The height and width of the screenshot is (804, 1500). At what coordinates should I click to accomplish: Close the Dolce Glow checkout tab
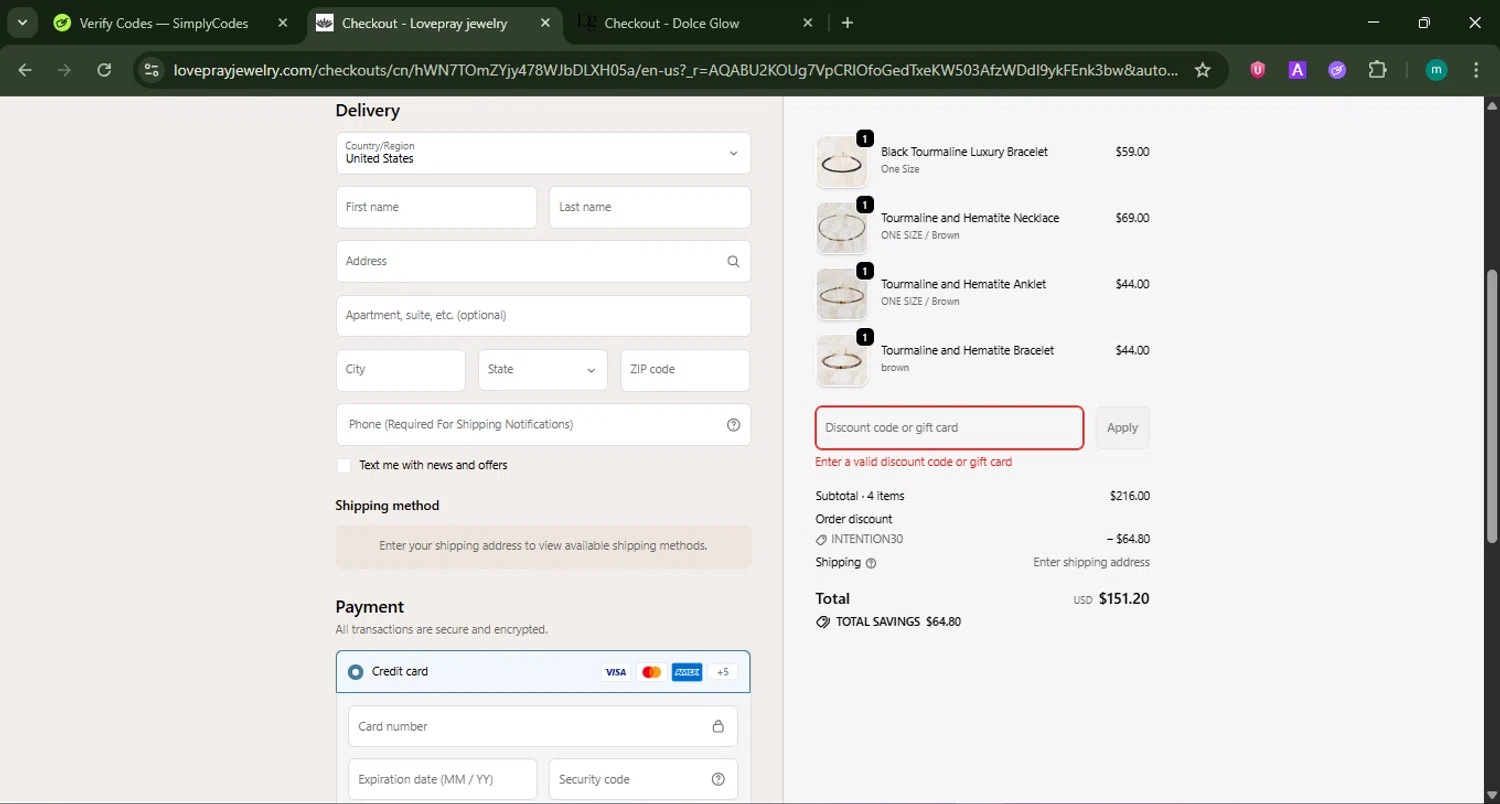808,22
